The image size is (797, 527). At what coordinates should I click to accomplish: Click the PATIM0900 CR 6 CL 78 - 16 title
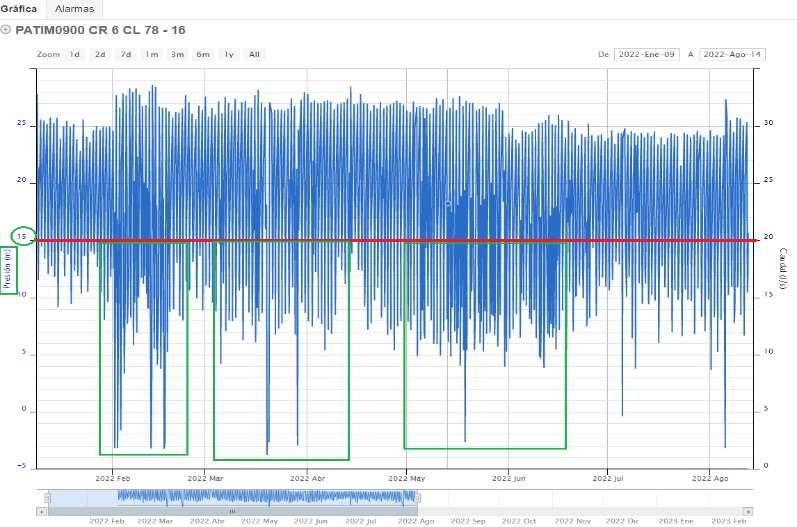tap(100, 30)
